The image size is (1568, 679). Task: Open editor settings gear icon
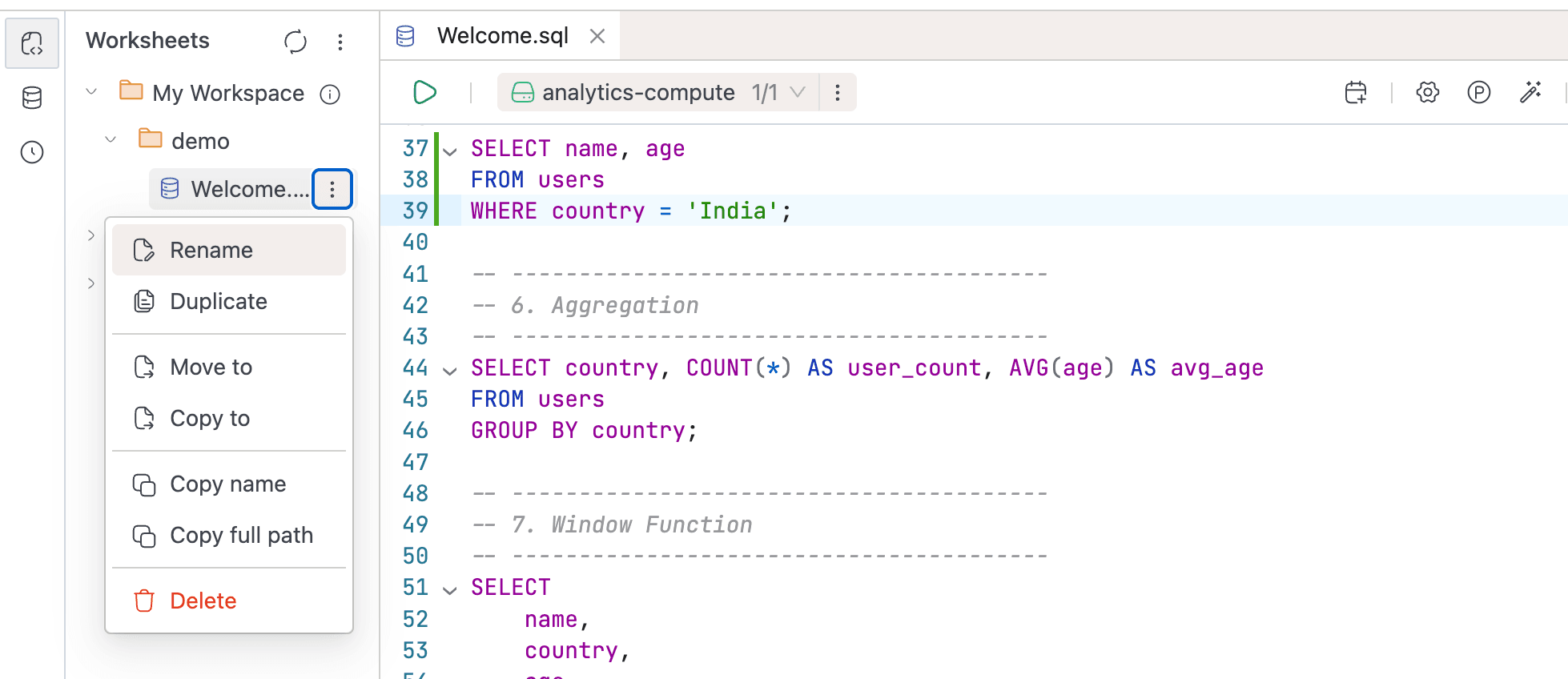(1427, 93)
